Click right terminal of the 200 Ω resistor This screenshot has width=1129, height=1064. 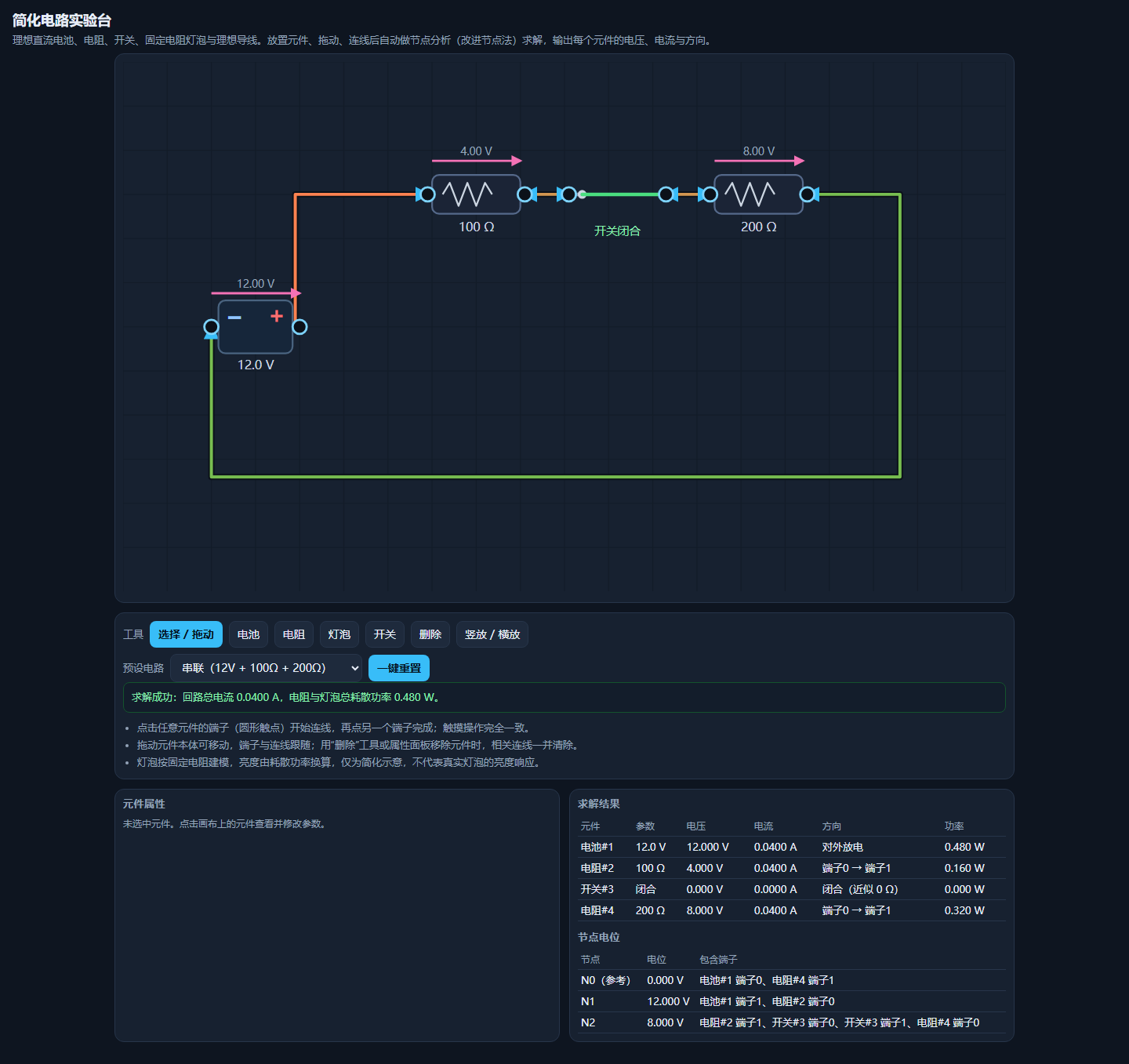coord(807,194)
